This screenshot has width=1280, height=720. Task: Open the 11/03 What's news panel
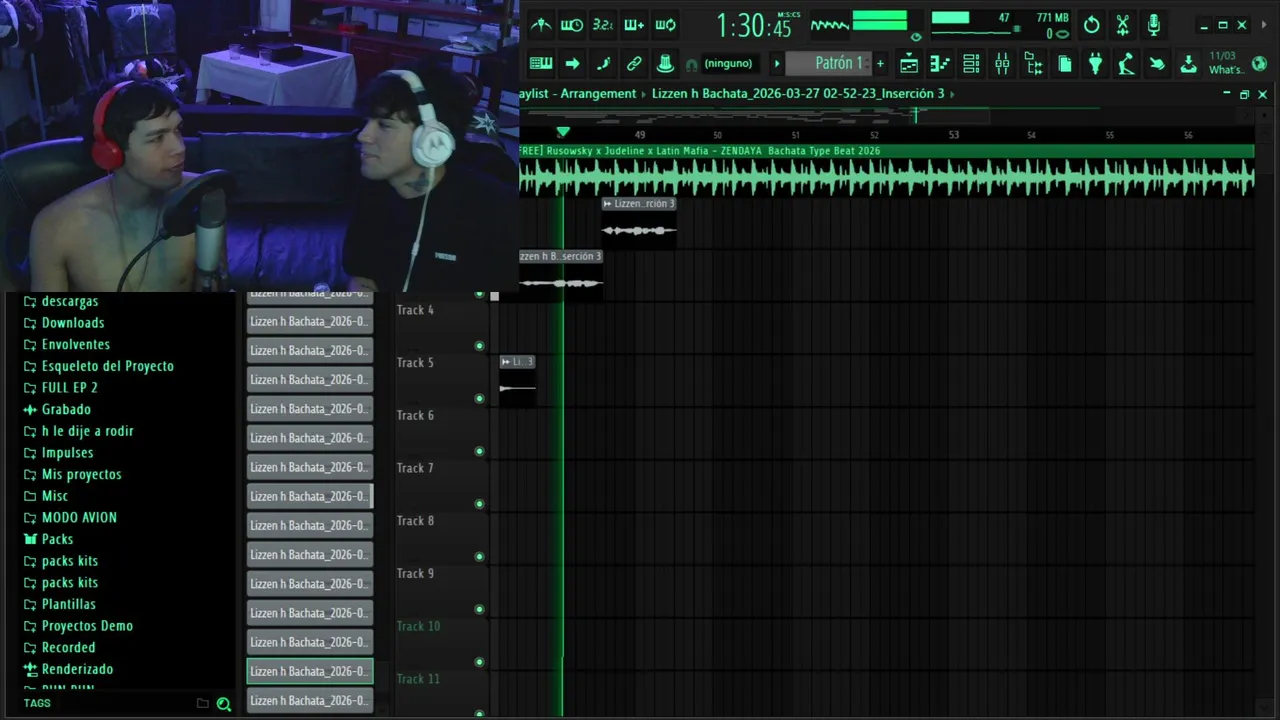click(1225, 63)
